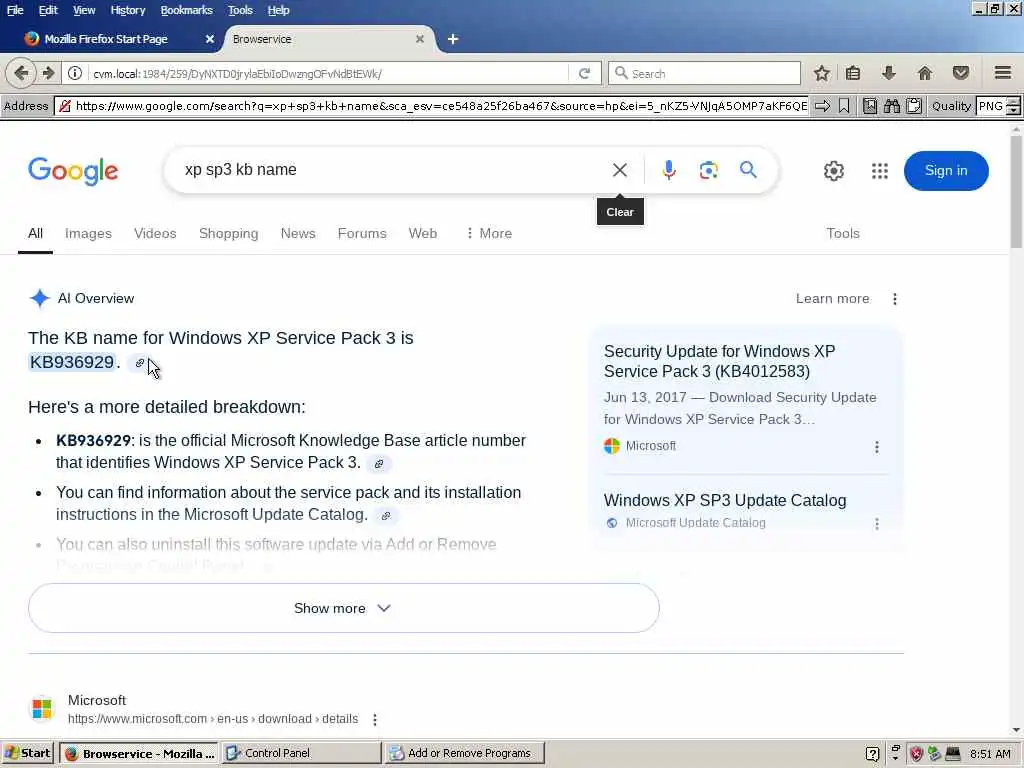Expand AI Overview with Show more

tap(344, 608)
